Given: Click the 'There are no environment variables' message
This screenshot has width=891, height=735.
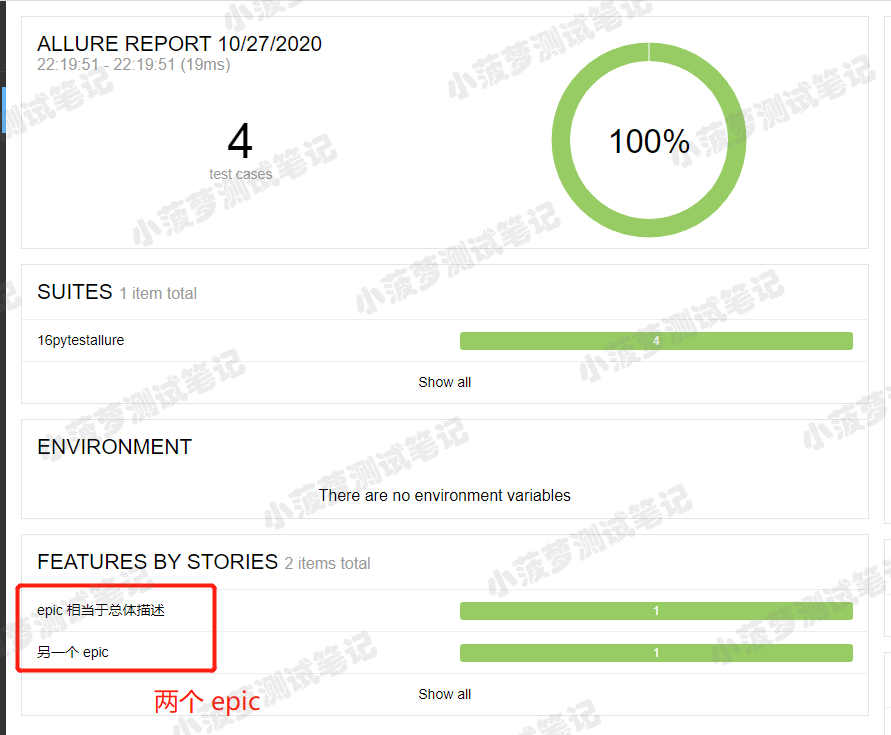Looking at the screenshot, I should 444,496.
